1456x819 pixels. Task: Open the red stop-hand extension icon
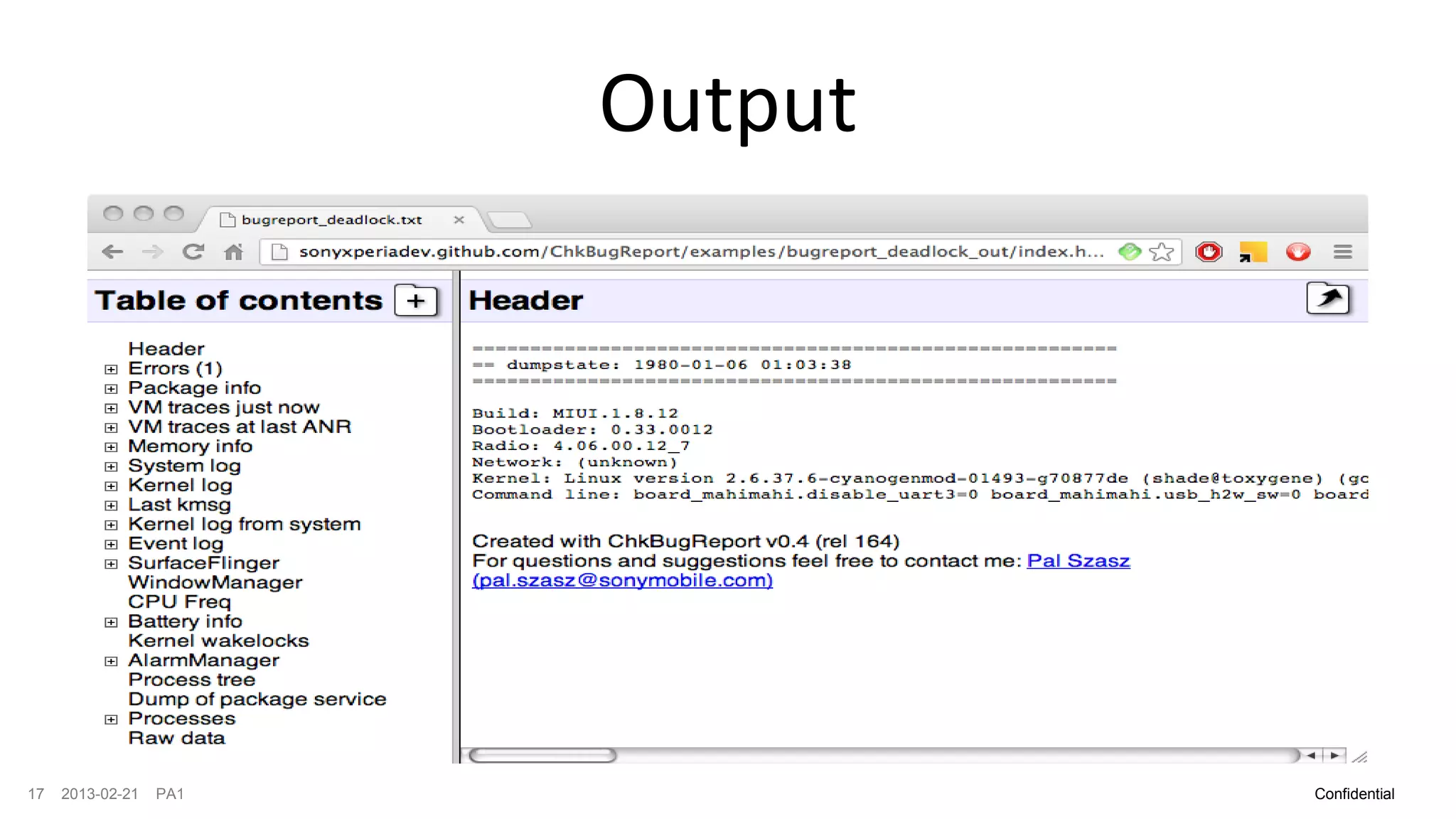coord(1209,252)
